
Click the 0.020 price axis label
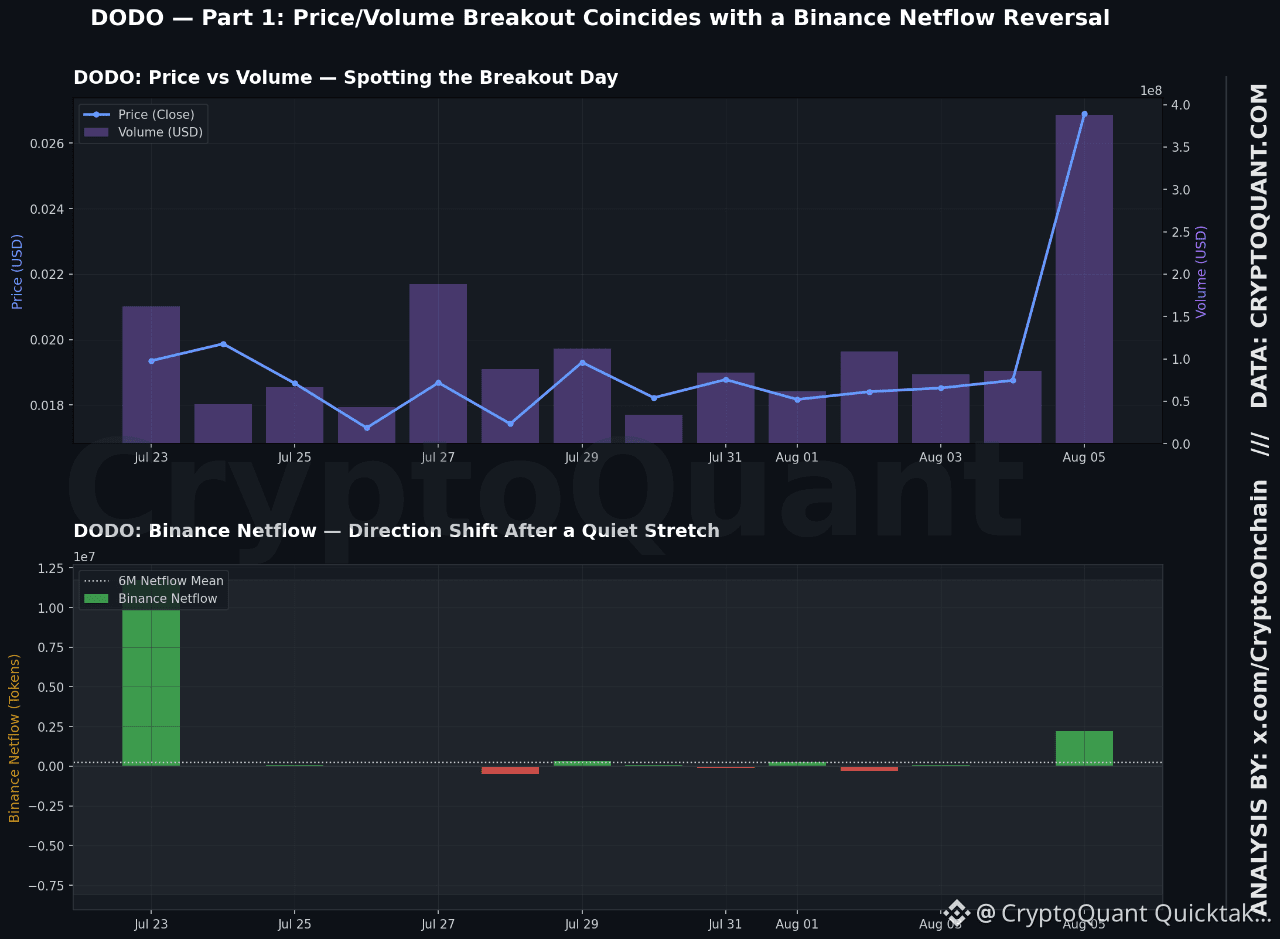coord(47,340)
